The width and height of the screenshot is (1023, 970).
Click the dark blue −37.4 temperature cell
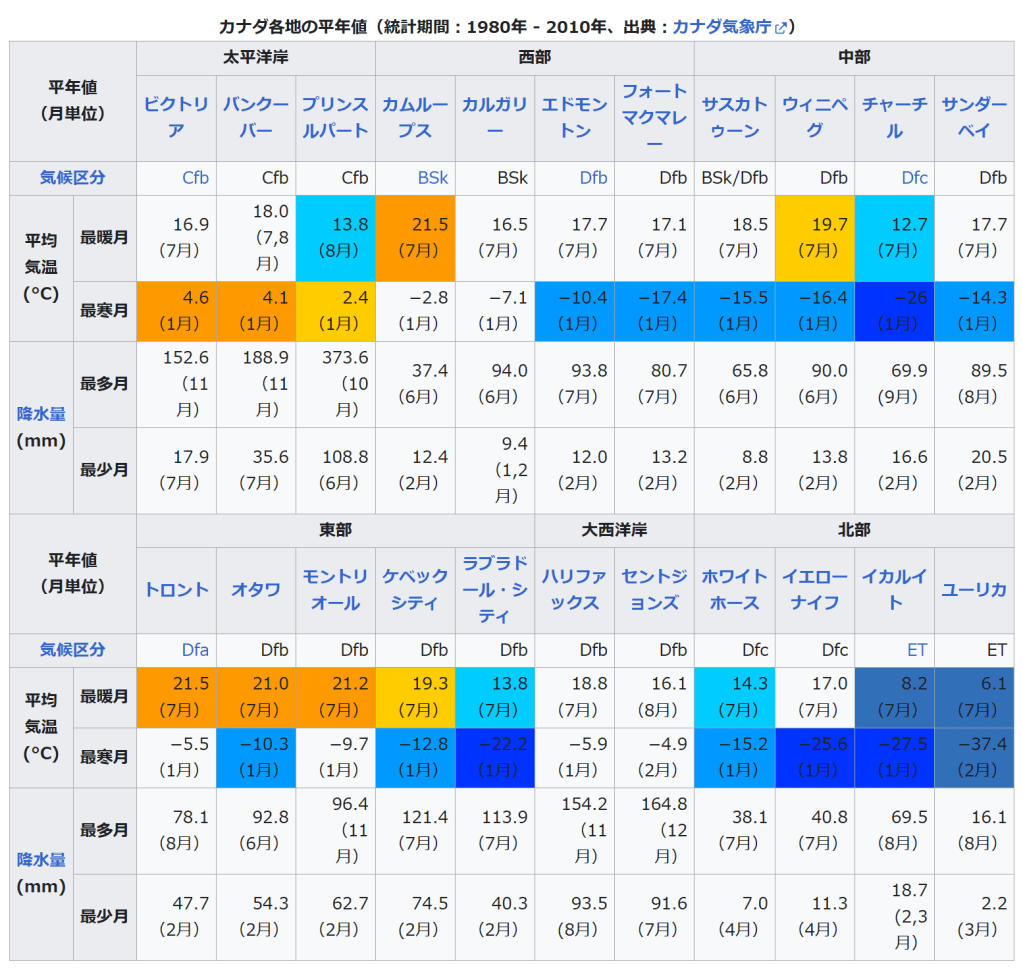974,757
